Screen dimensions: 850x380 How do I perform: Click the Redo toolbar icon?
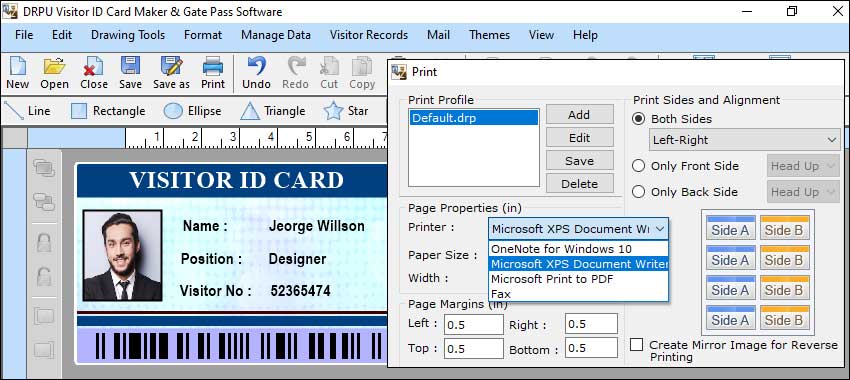(295, 73)
